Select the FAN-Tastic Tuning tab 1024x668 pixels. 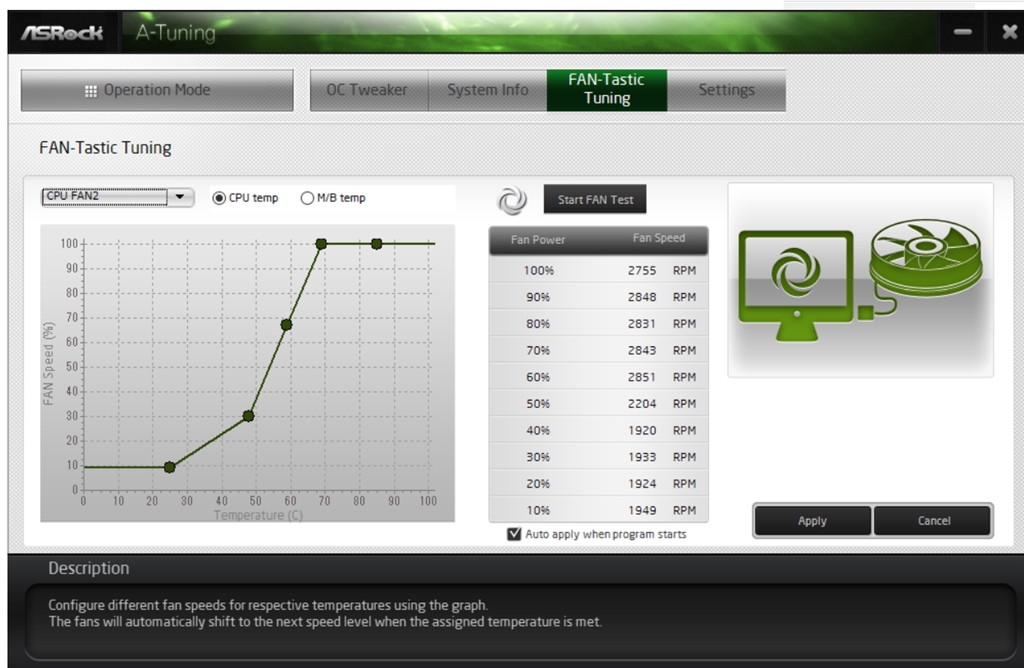coord(607,90)
